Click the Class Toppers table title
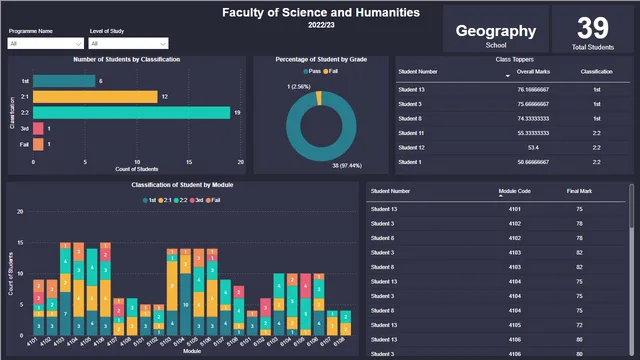Image resolution: width=640 pixels, height=360 pixels. [514, 59]
